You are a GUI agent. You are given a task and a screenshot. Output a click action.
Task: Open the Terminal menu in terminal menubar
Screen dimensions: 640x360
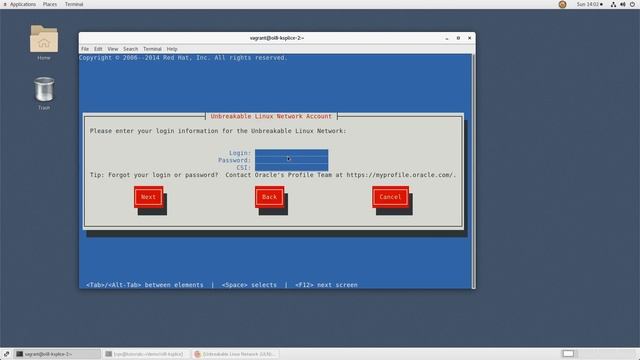coord(152,49)
